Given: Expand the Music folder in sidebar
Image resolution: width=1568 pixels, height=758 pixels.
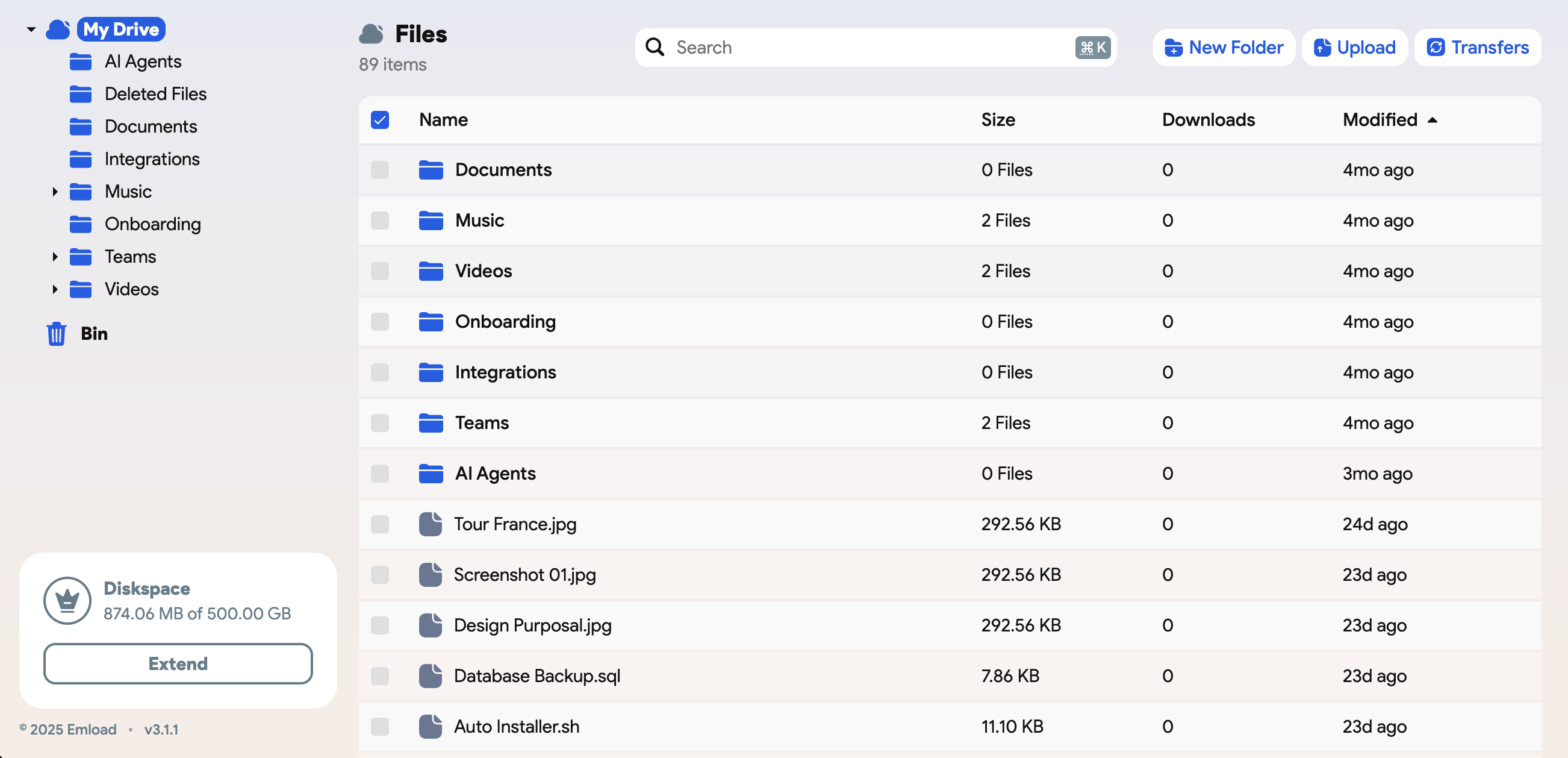Looking at the screenshot, I should [x=55, y=192].
